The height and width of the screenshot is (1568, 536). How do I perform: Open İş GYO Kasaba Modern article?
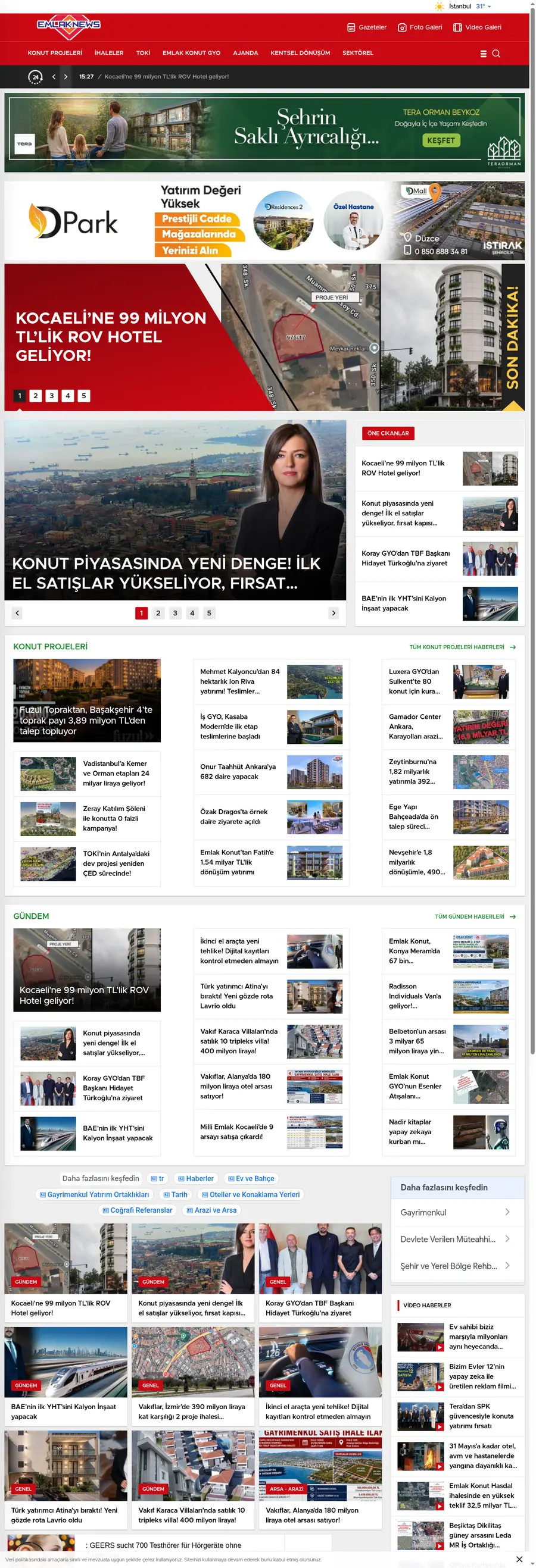(x=271, y=727)
